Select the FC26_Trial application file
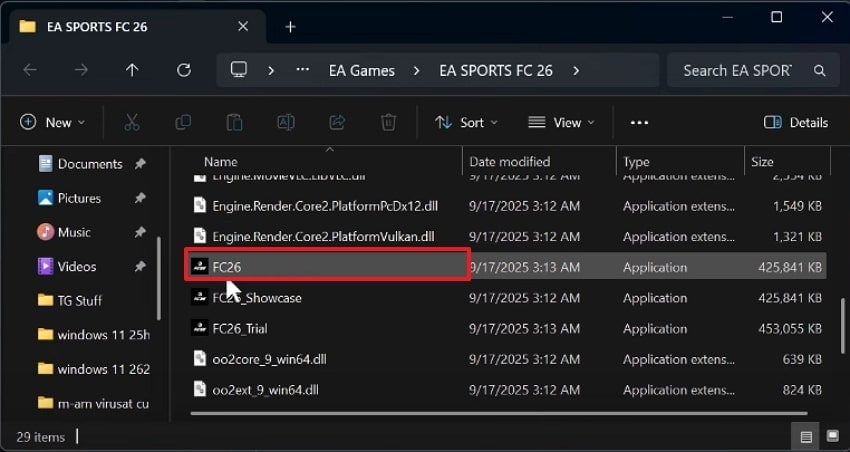Image resolution: width=850 pixels, height=452 pixels. pos(240,328)
